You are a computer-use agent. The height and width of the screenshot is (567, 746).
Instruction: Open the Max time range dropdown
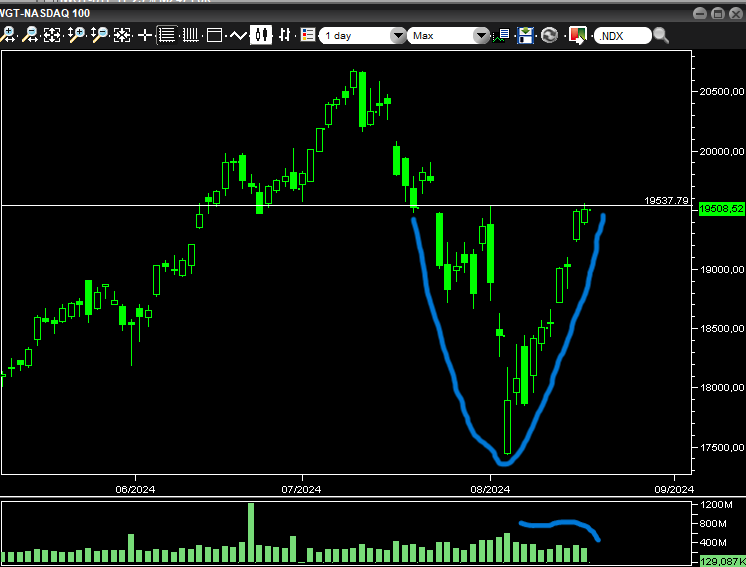(x=448, y=36)
